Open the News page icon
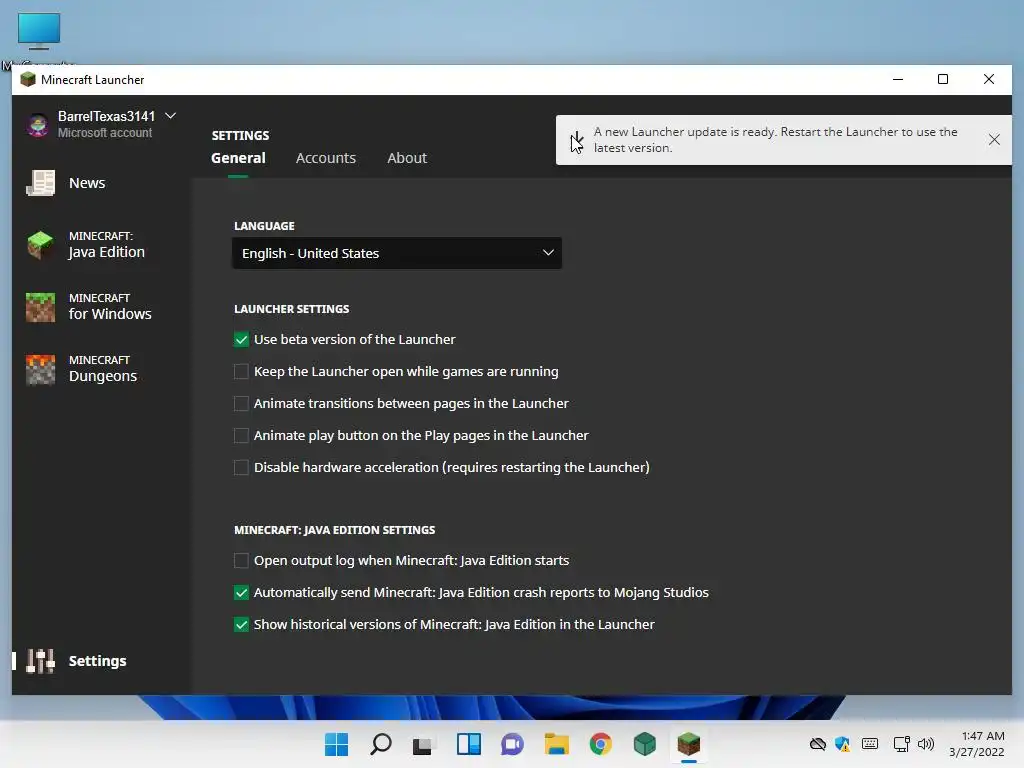This screenshot has height=768, width=1024. coord(40,183)
